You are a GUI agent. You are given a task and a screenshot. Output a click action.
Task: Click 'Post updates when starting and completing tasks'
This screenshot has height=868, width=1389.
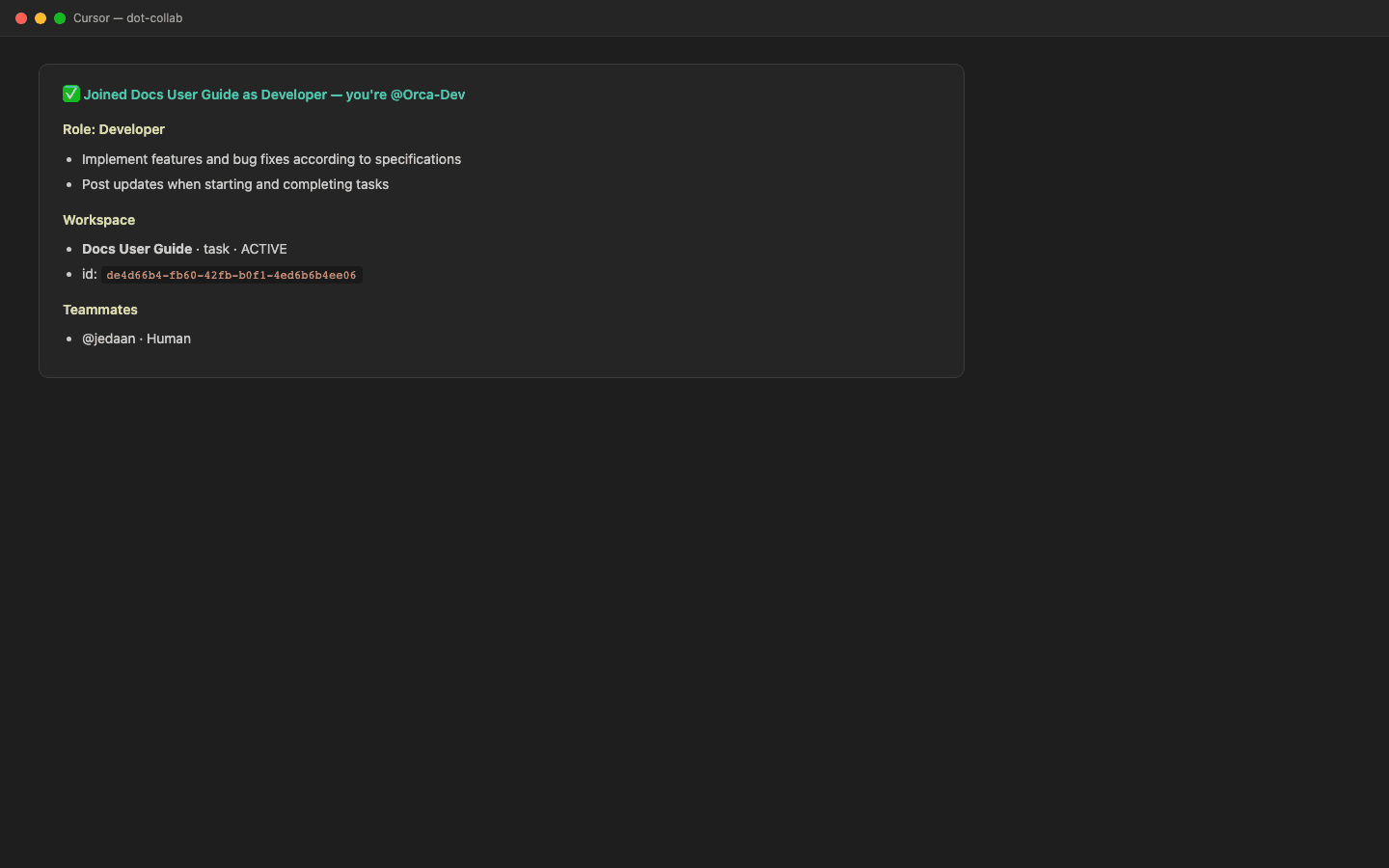click(x=235, y=184)
